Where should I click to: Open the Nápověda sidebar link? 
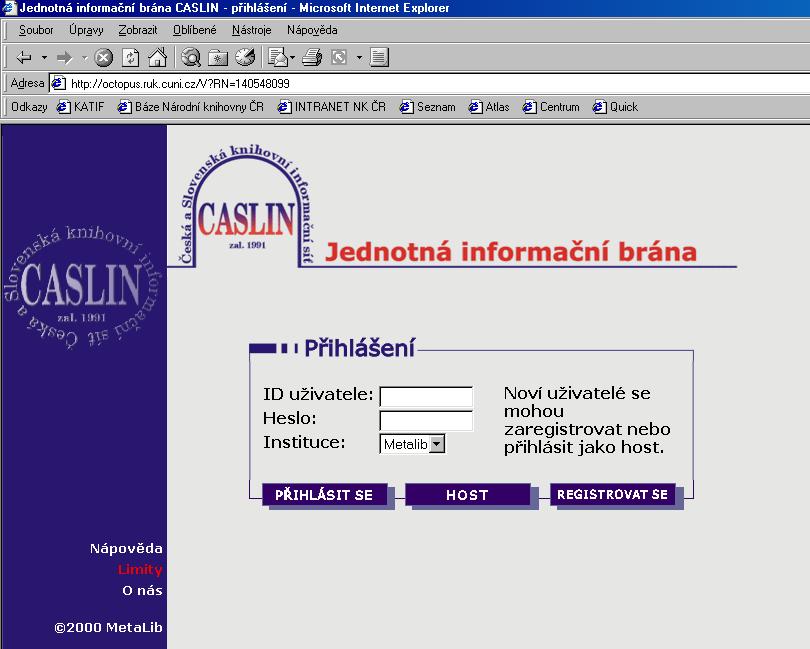(126, 548)
